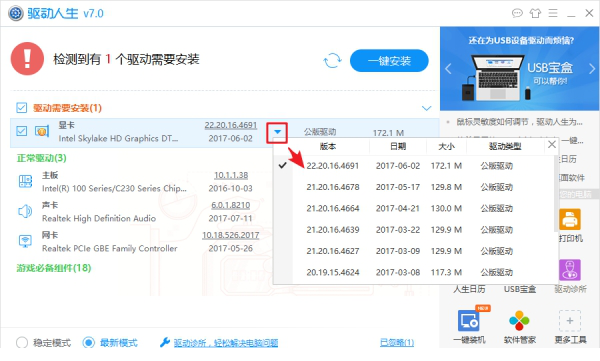This screenshot has height=361, width=600.
Task: Click the refresh detection icon
Action: click(x=332, y=60)
